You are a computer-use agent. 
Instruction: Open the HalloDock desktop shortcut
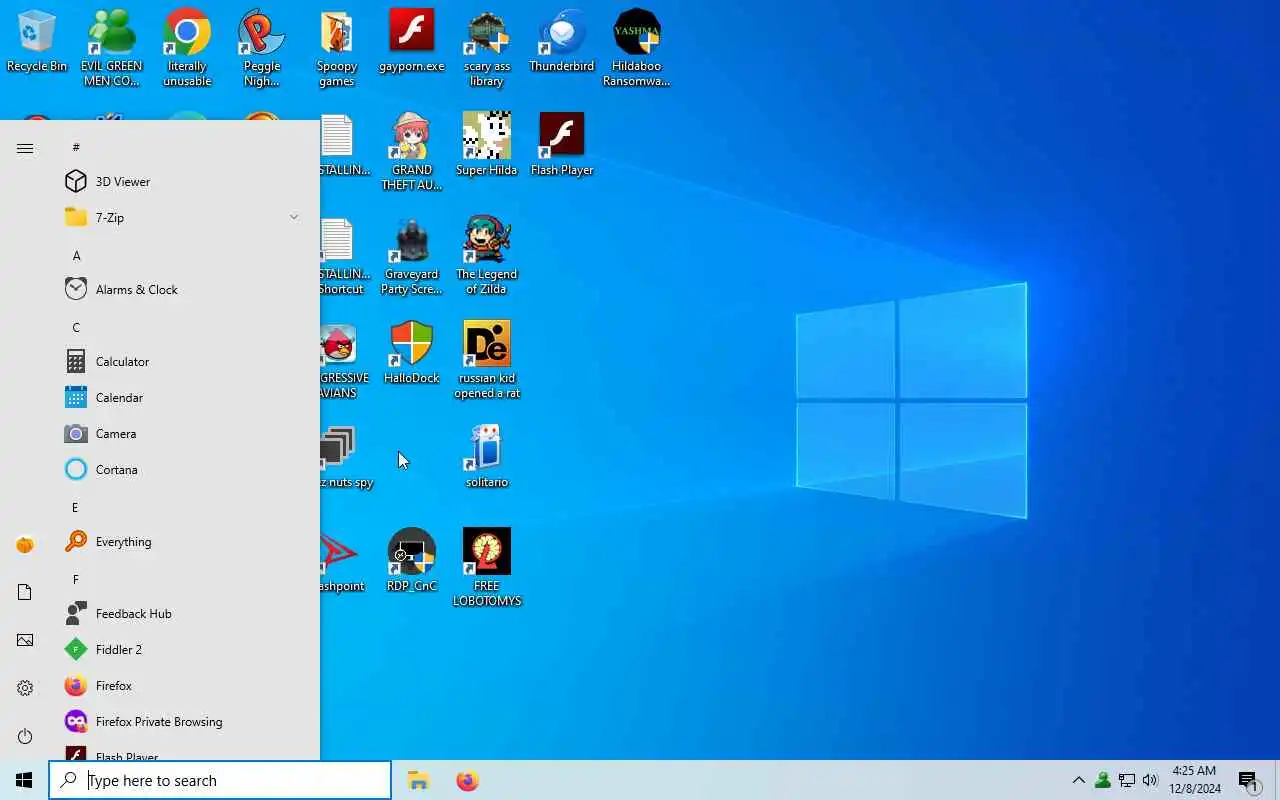coord(412,353)
